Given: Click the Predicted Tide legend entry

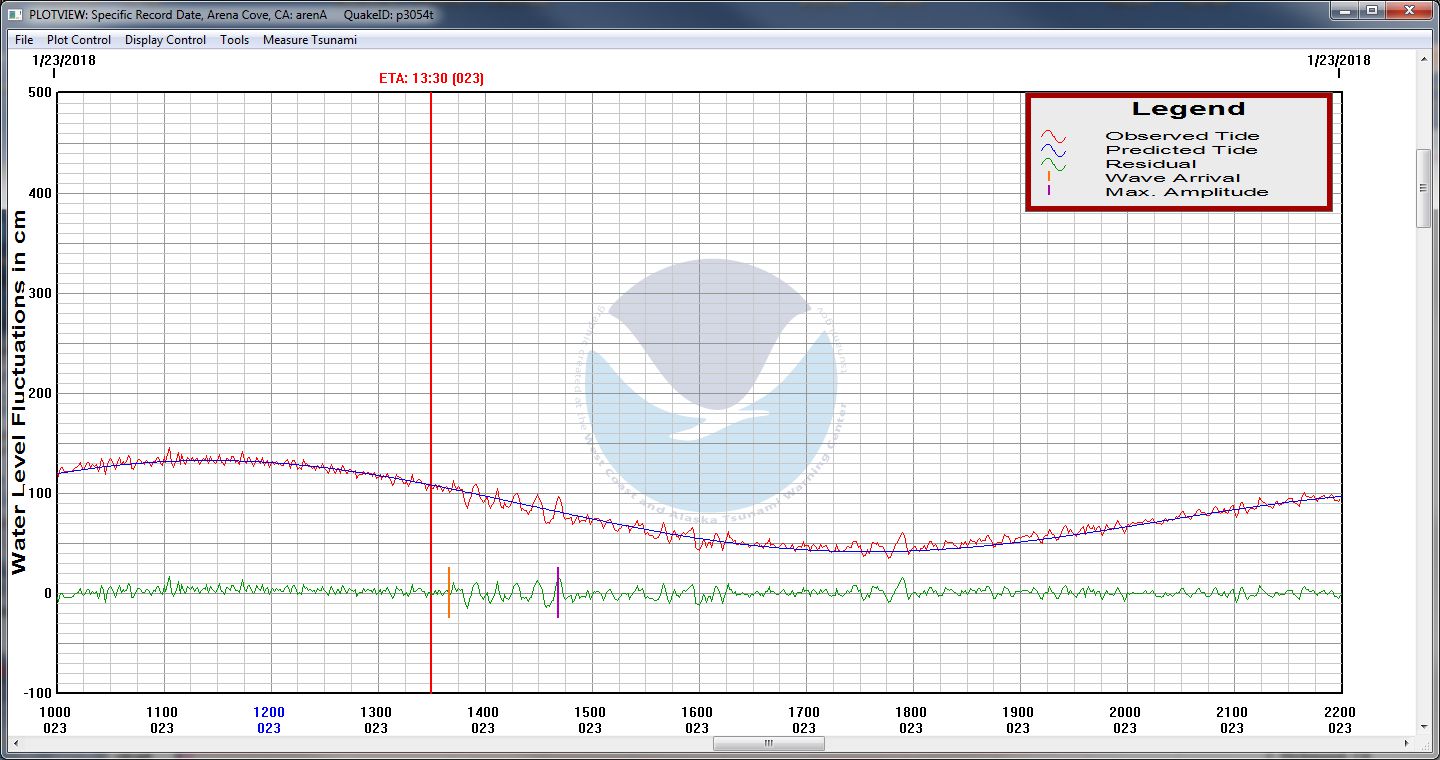Looking at the screenshot, I should 1181,150.
